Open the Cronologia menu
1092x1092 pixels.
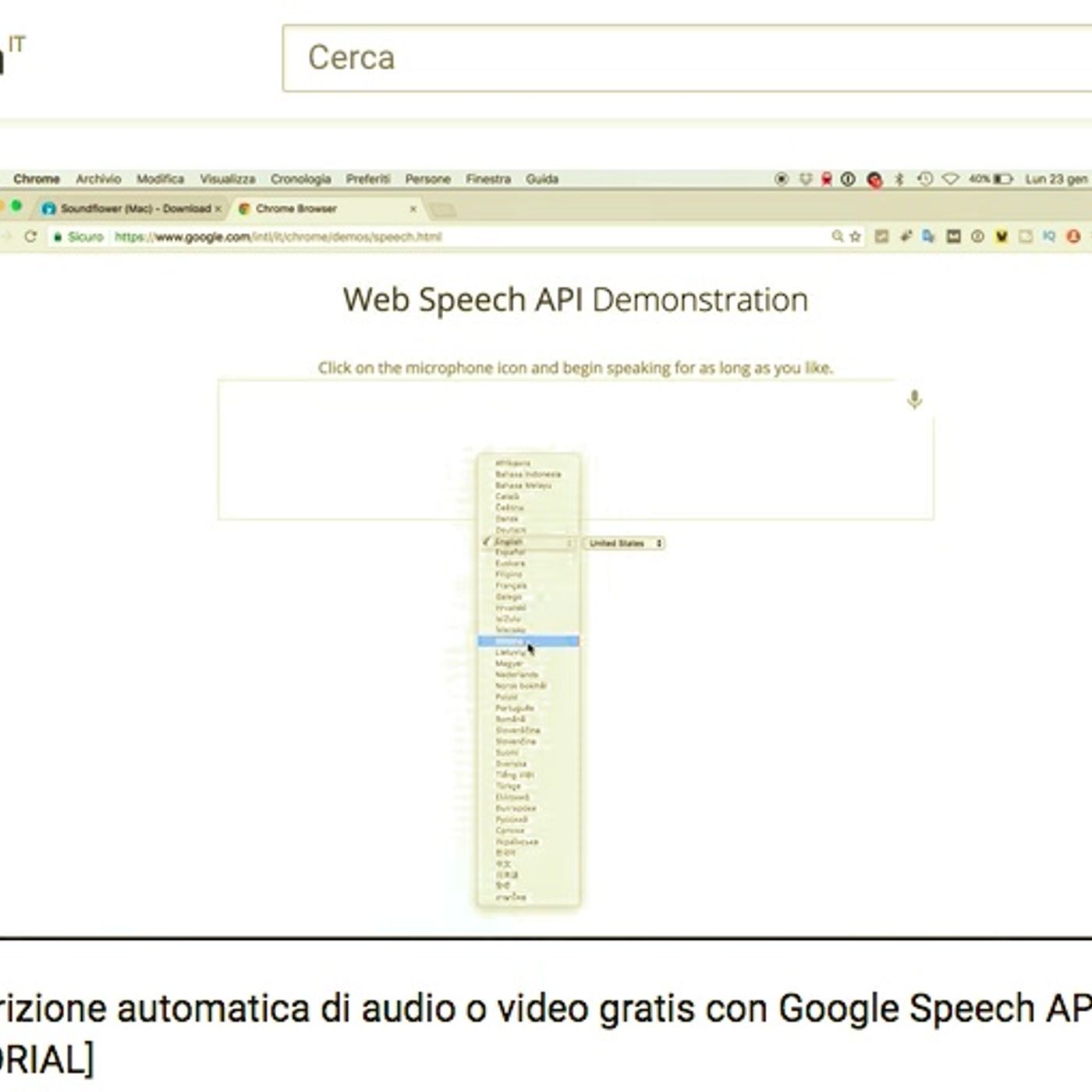tap(300, 179)
